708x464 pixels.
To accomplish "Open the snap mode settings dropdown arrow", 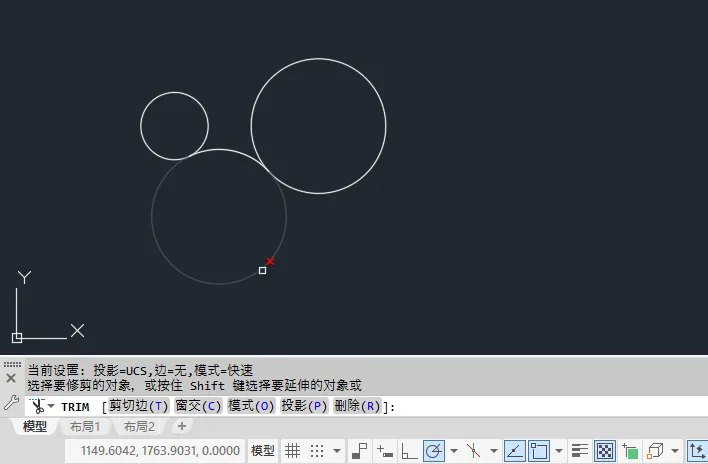I will coord(337,450).
